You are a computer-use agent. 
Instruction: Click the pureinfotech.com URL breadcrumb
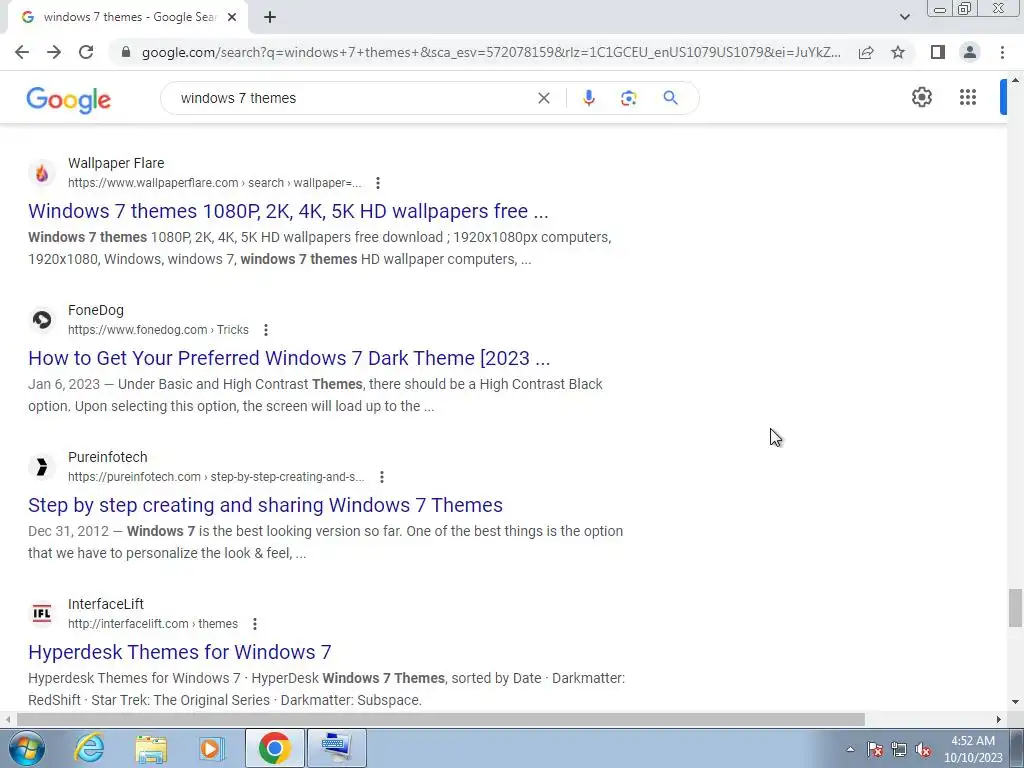[x=216, y=477]
